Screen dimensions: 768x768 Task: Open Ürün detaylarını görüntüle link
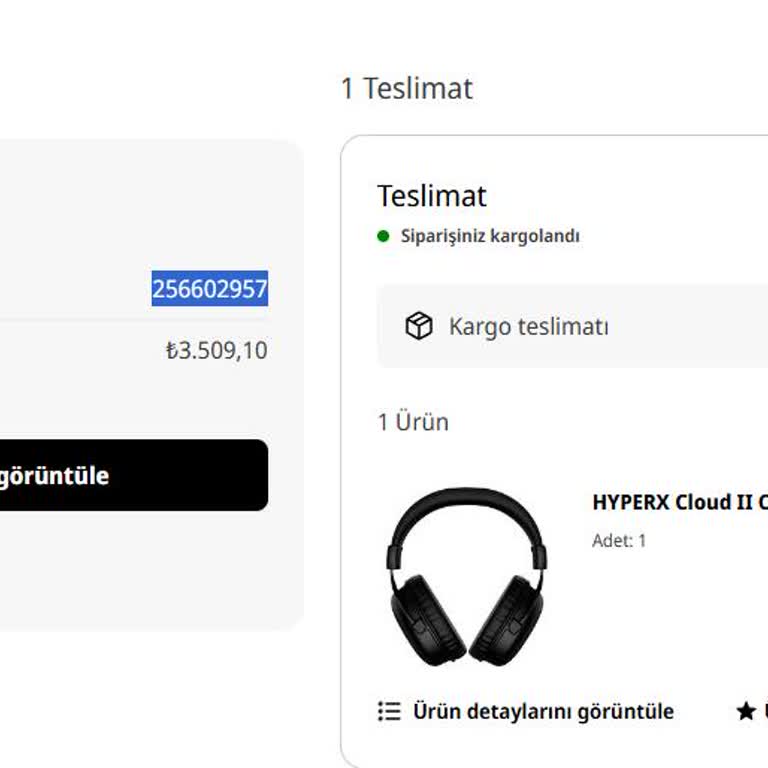click(x=543, y=711)
